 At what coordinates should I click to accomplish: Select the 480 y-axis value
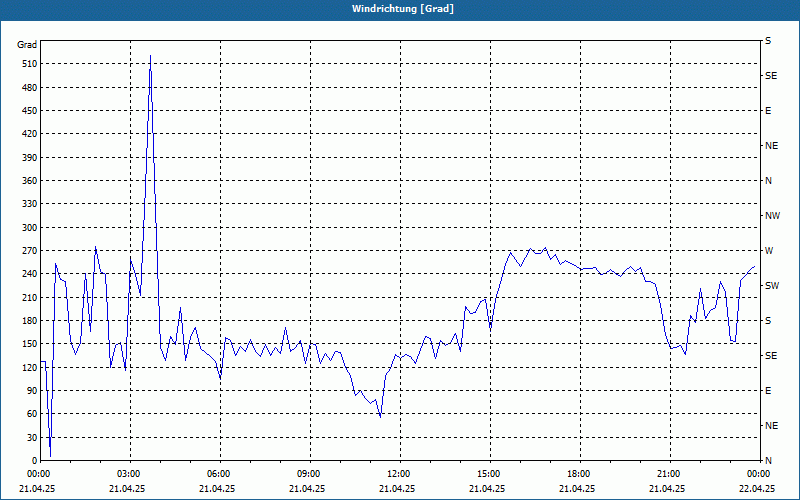click(30, 88)
